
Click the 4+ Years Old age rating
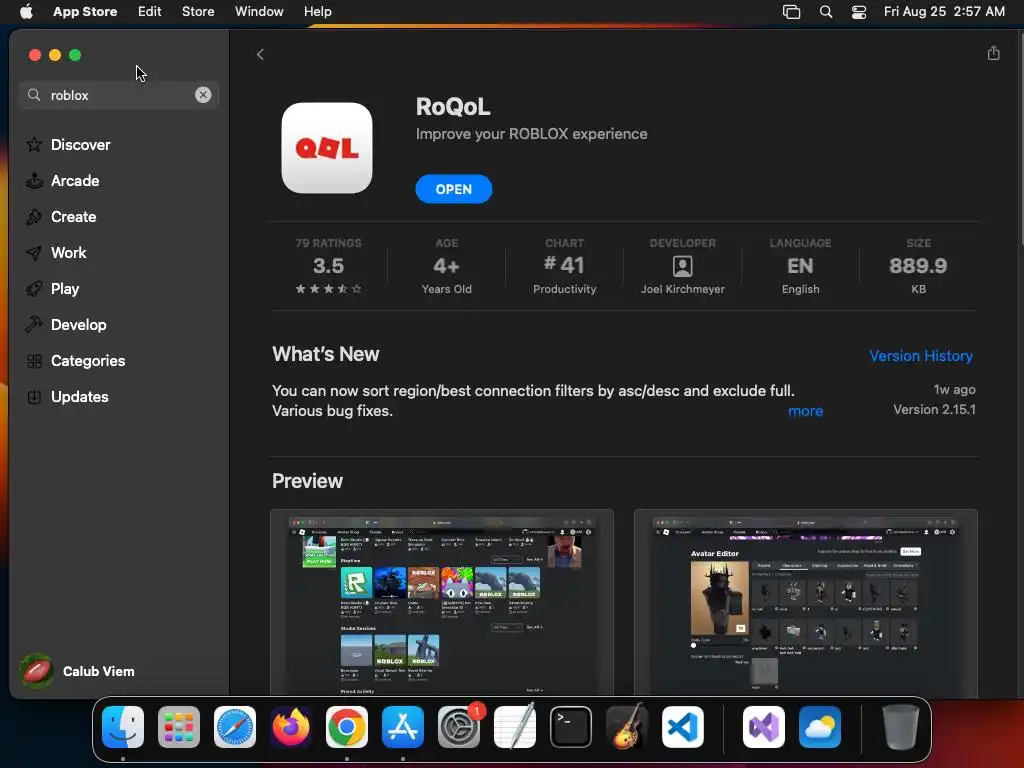[447, 266]
